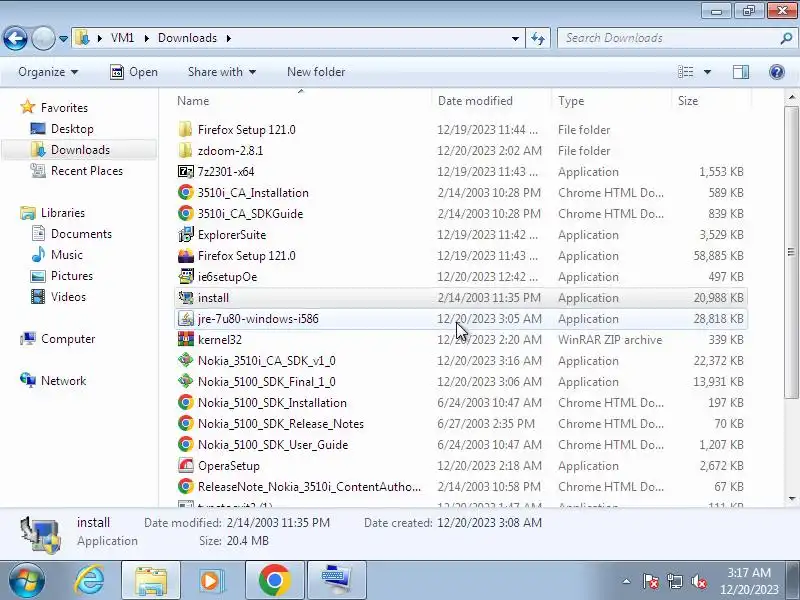Select the 3510i_CA_SDKGuide Chrome icon
Image resolution: width=800 pixels, height=600 pixels.
pyautogui.click(x=186, y=213)
